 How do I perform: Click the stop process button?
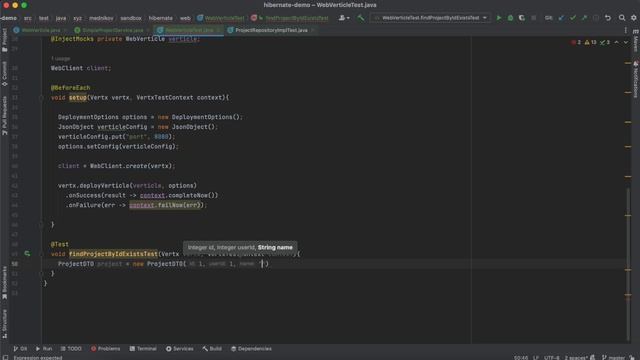click(533, 18)
